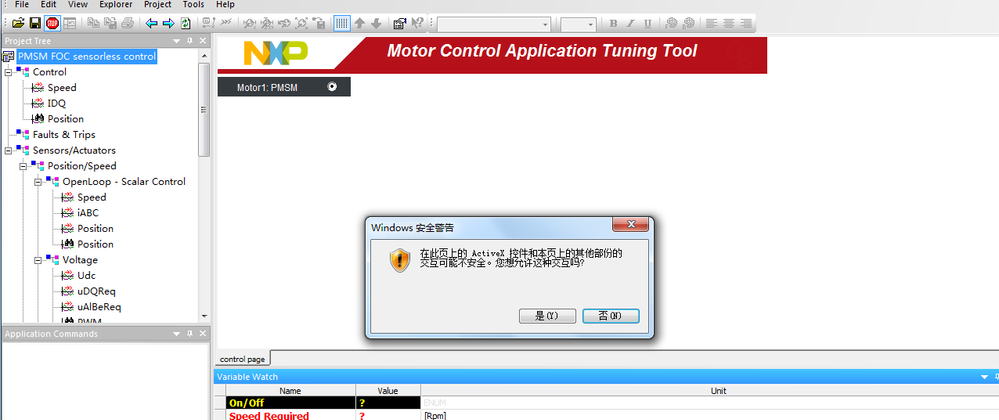Collapse the Voltage tree node
The image size is (999, 420).
tap(38, 260)
